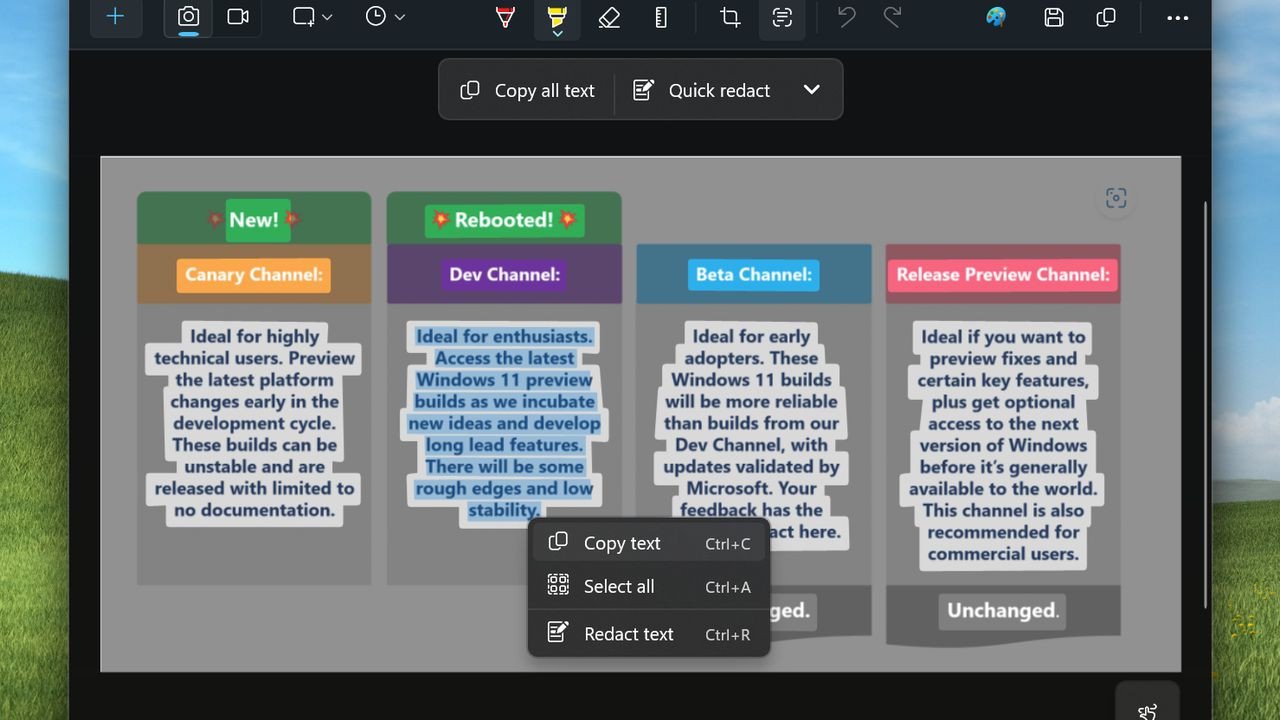1280x720 pixels.
Task: Click the vertical scrollbar beside the image
Action: 1204,405
